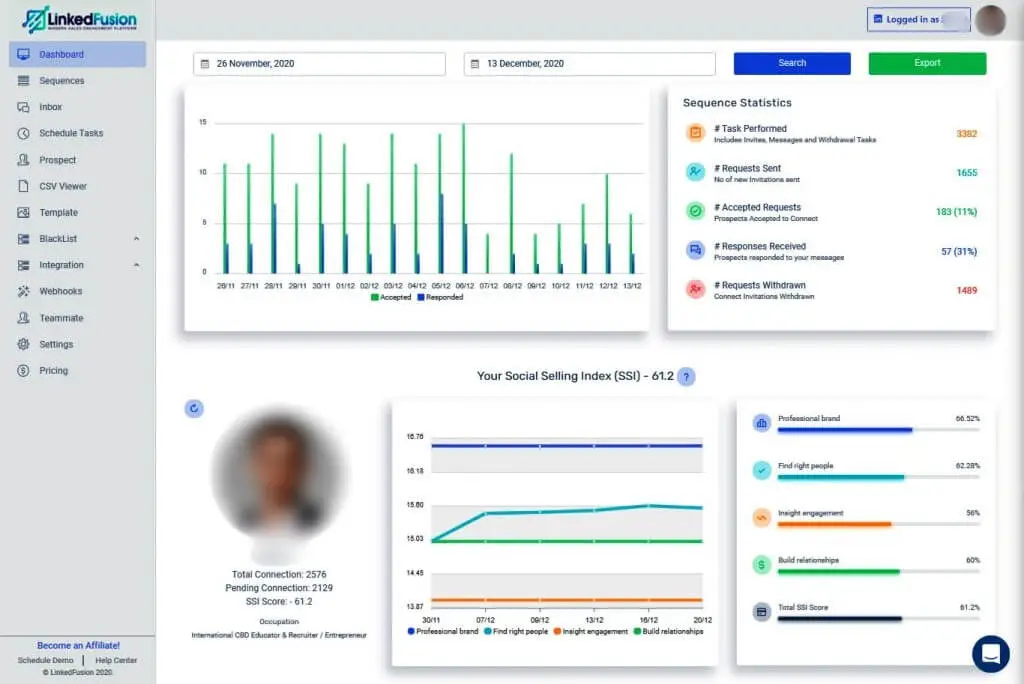The height and width of the screenshot is (684, 1024).
Task: Toggle Build relationships legend item
Action: [669, 632]
